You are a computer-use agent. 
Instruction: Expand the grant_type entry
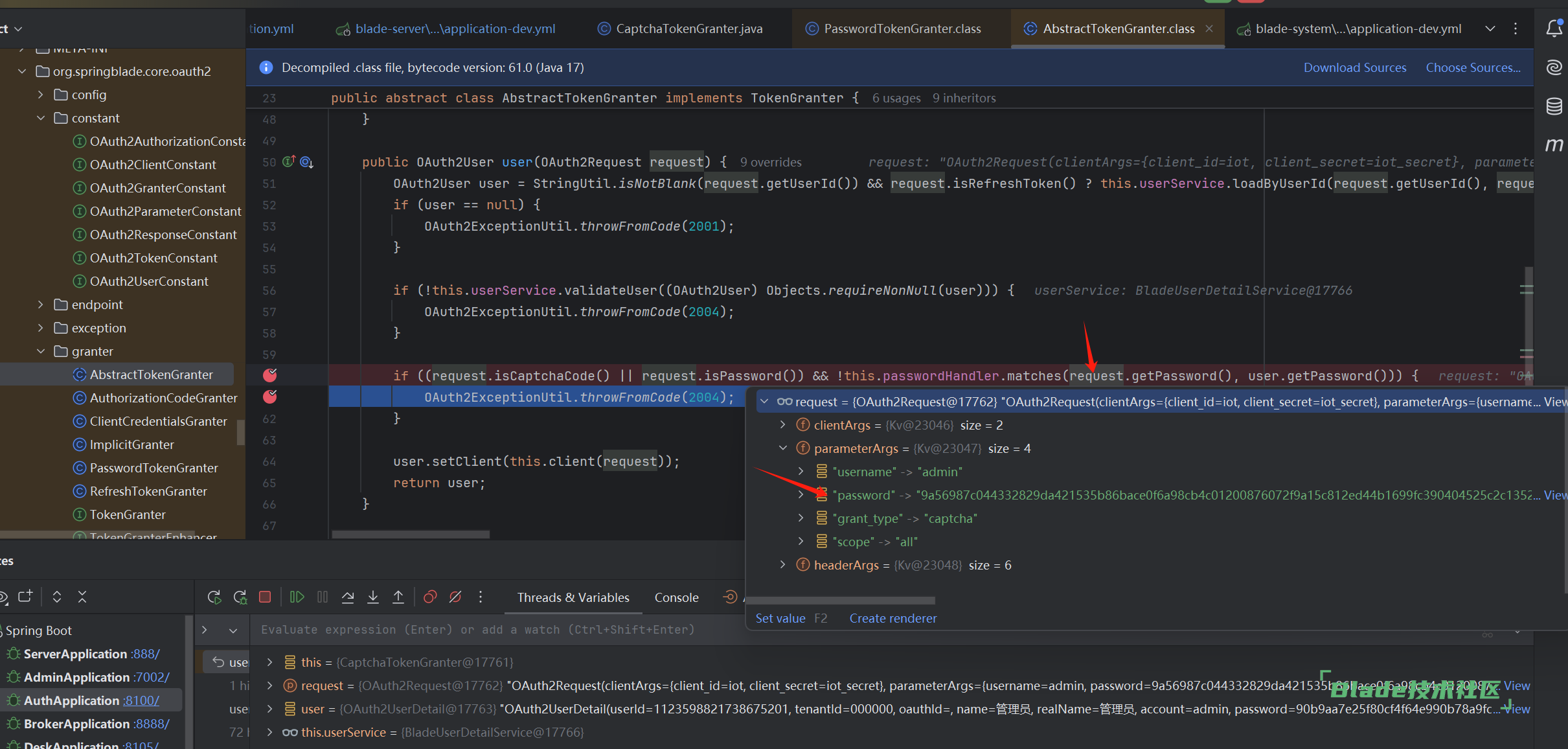tap(801, 518)
